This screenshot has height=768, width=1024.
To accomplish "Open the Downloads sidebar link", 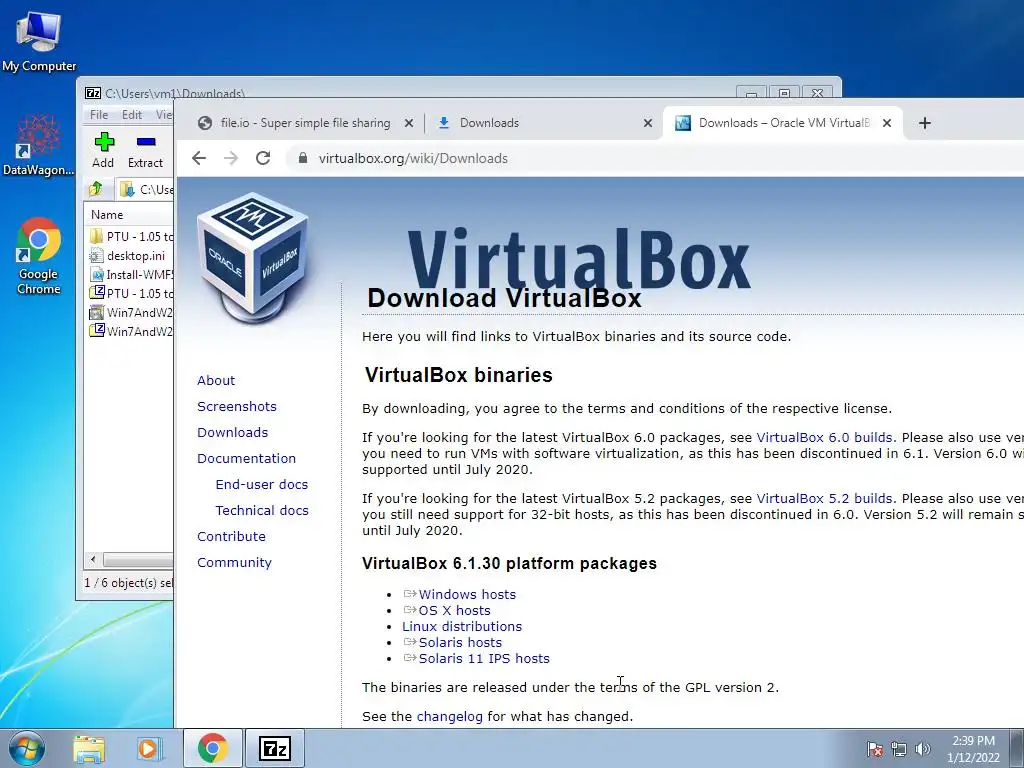I will (232, 433).
